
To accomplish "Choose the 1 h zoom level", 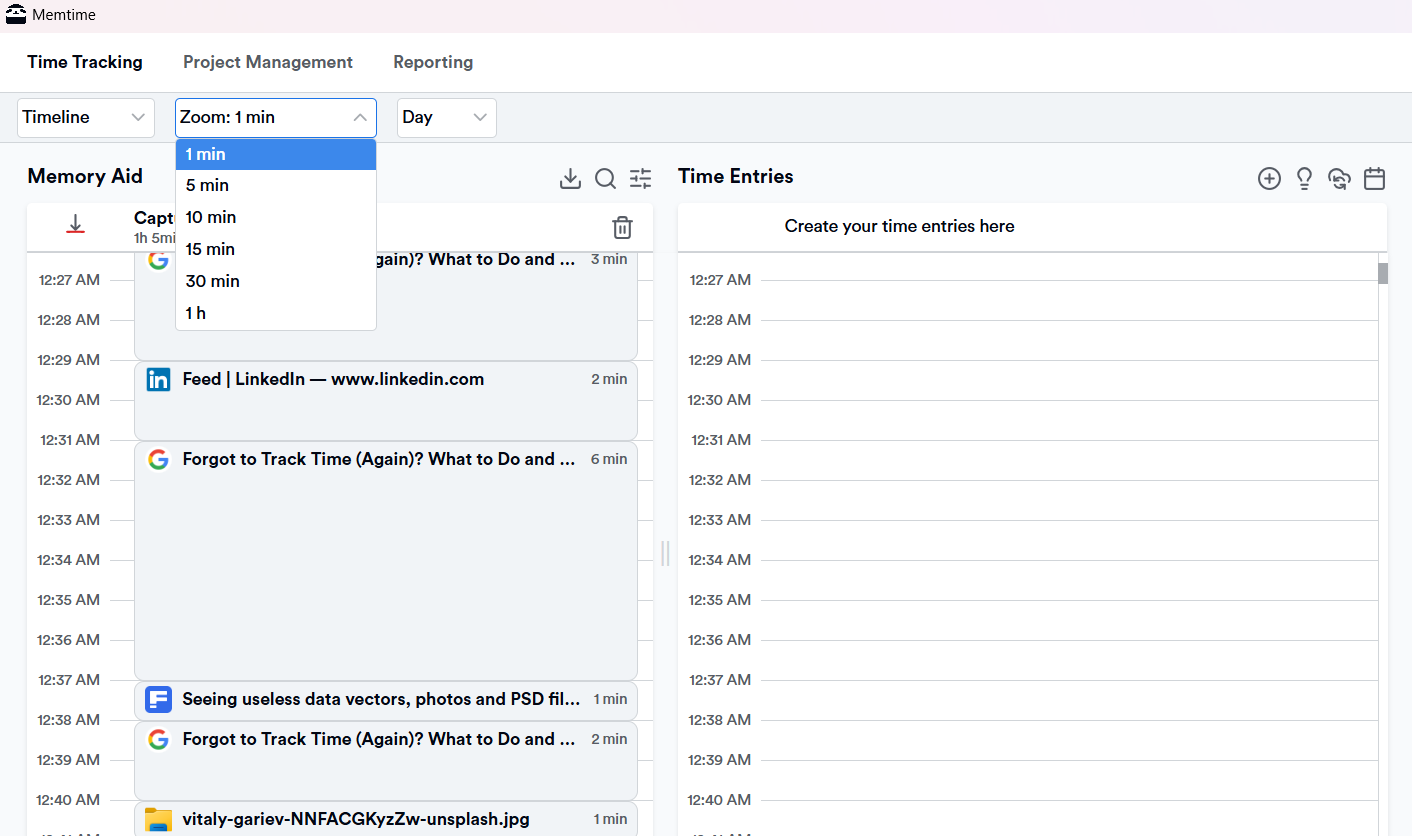I will point(195,313).
